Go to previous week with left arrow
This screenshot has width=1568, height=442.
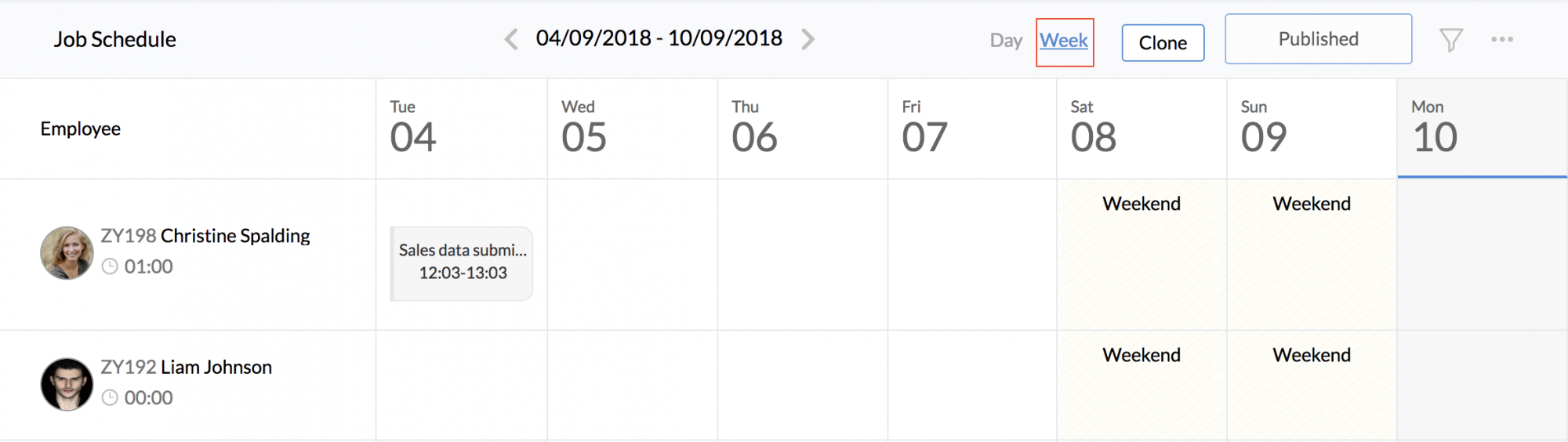(511, 39)
